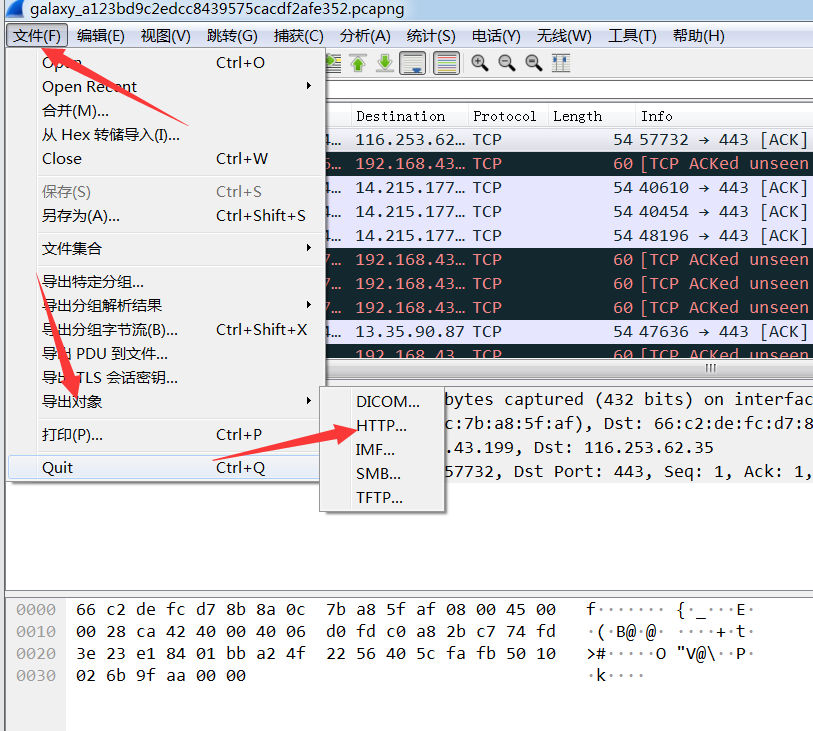813x731 pixels.
Task: Click the Ethernet line with Dst 66:c2:de:fc:d7
Action: [628, 423]
